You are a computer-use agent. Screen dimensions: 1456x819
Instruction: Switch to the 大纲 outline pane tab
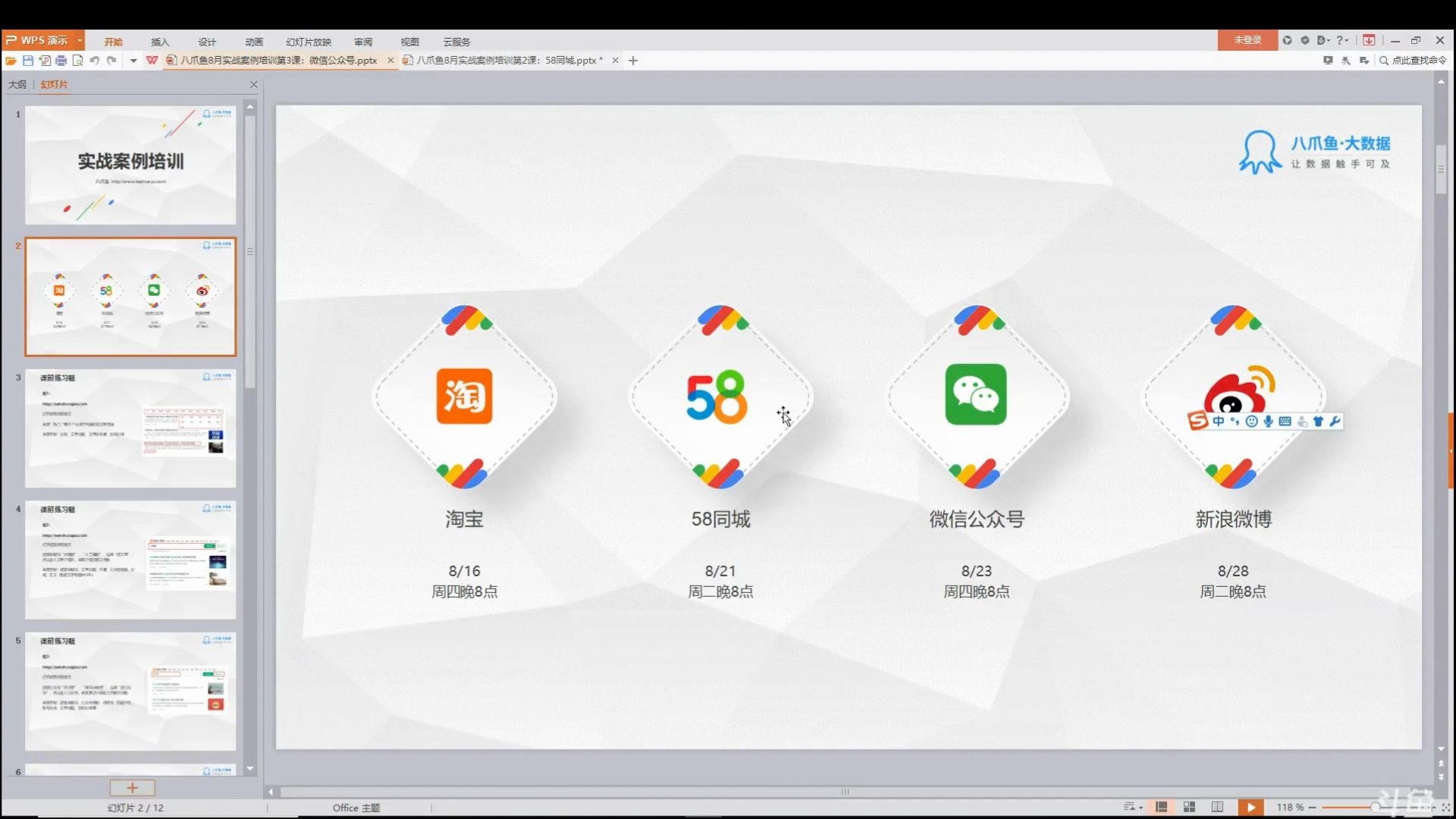[x=17, y=85]
